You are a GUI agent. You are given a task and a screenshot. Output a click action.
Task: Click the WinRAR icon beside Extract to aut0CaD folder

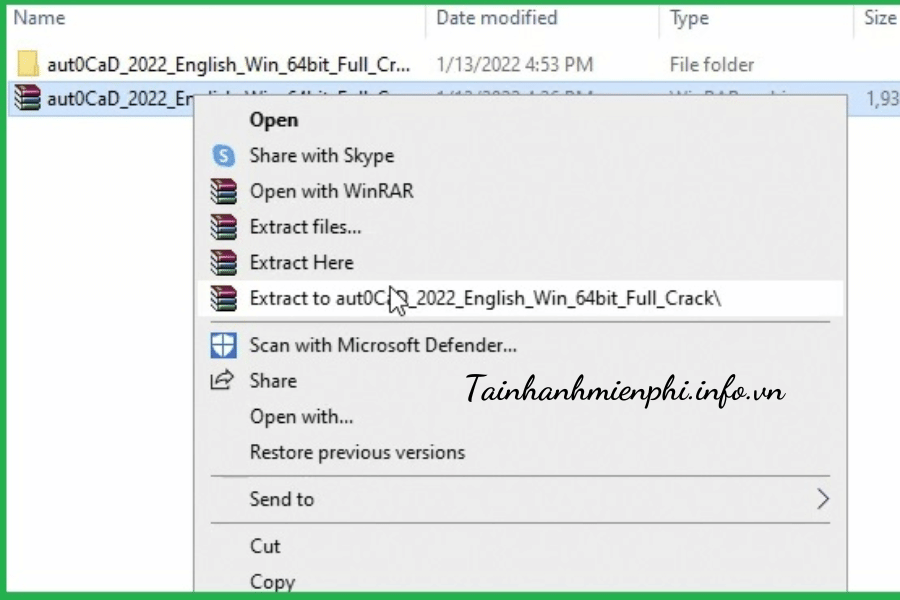(x=223, y=298)
